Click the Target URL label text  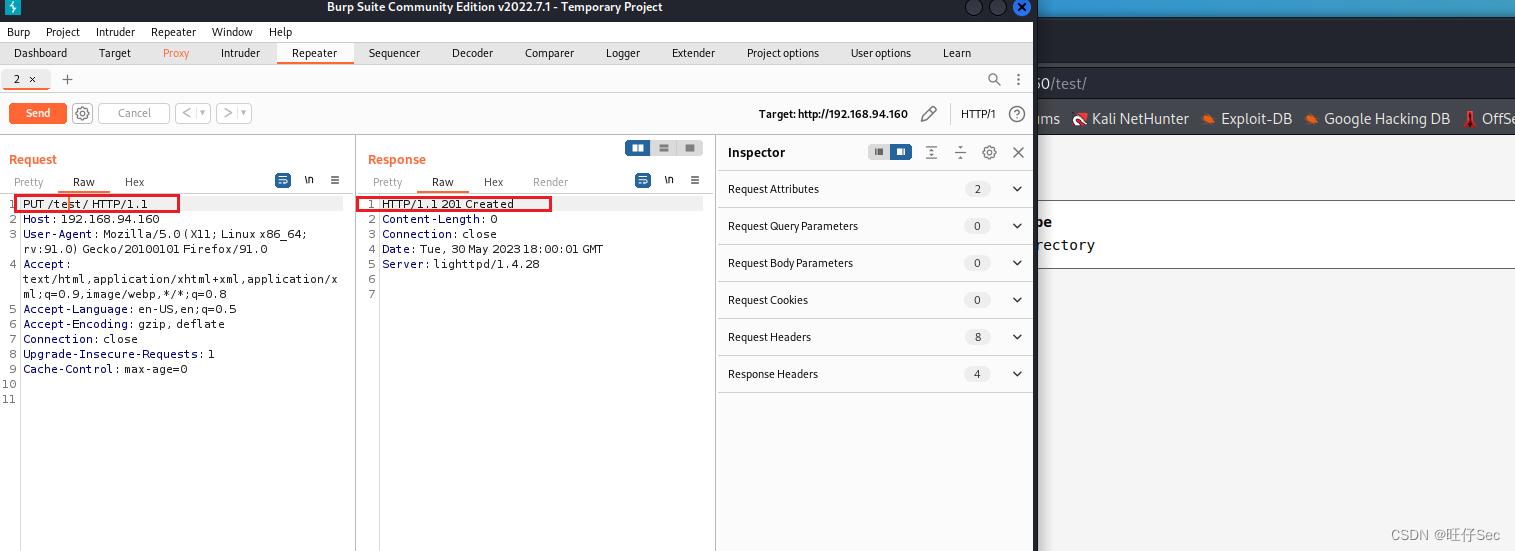(x=833, y=114)
